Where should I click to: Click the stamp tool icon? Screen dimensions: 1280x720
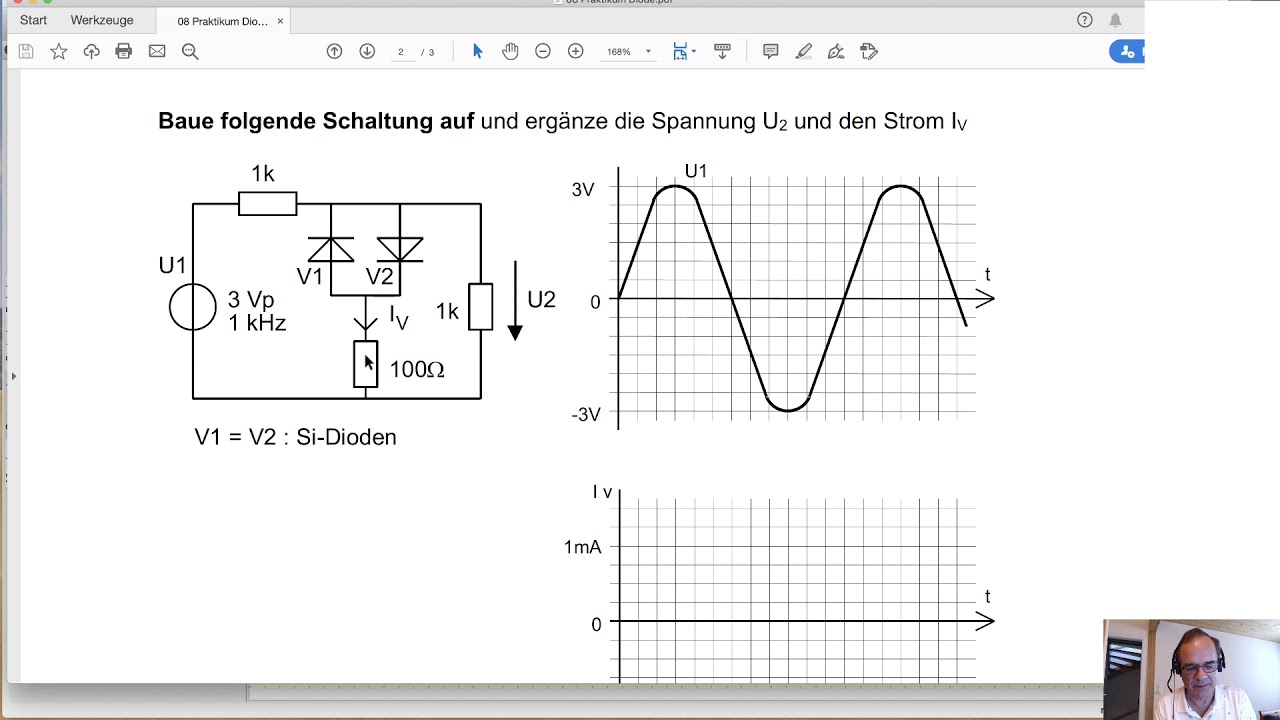pyautogui.click(x=869, y=51)
